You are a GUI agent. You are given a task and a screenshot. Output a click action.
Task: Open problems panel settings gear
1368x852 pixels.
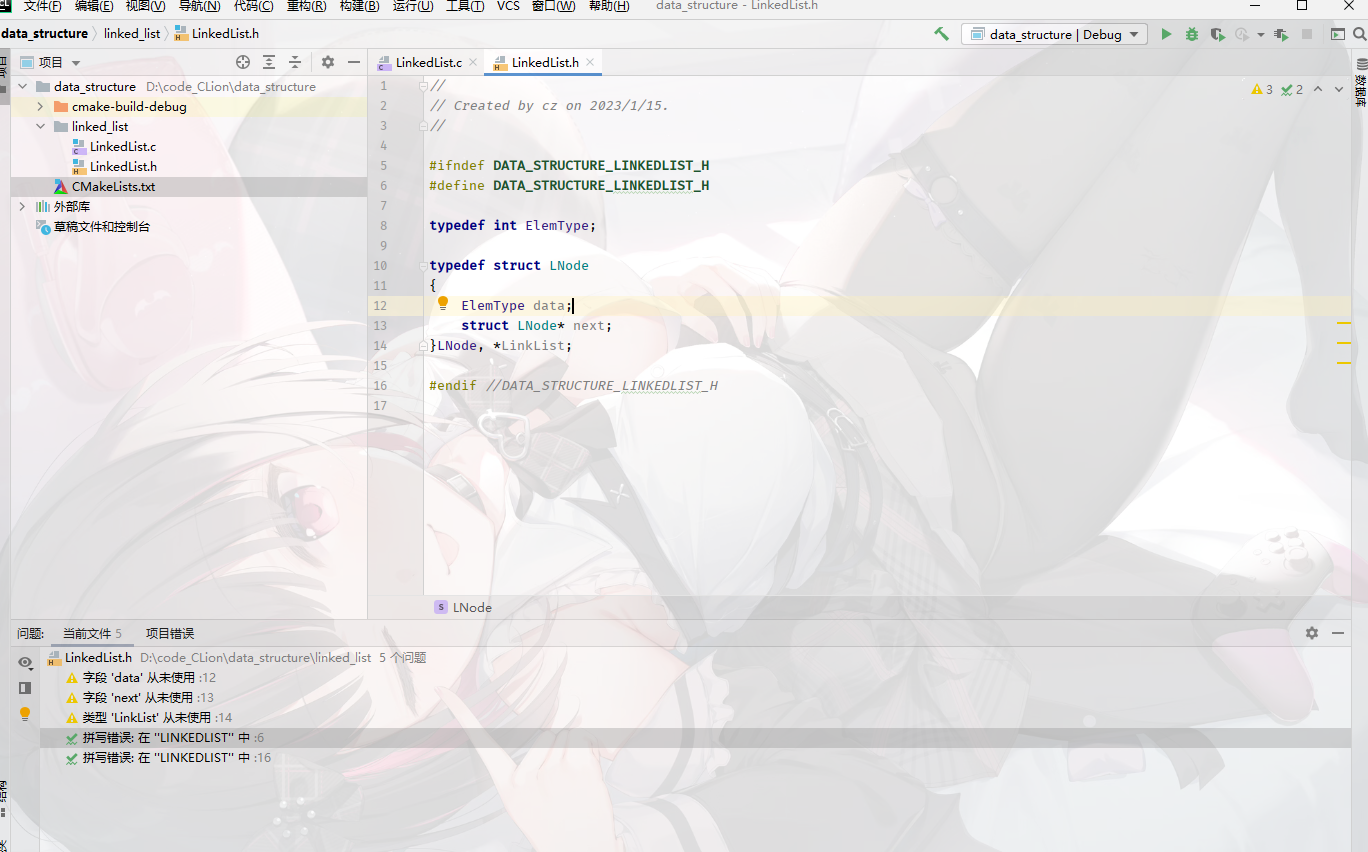tap(1312, 633)
